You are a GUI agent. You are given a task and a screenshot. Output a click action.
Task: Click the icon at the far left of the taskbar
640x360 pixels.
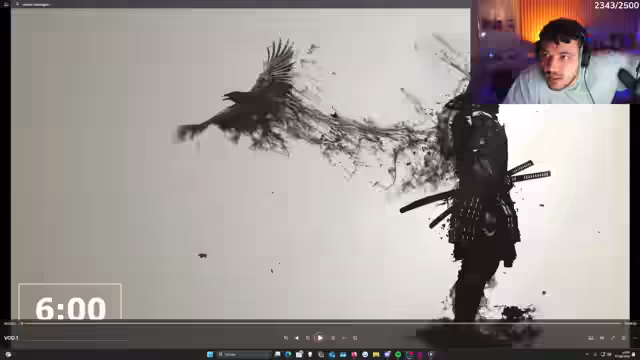[8, 354]
